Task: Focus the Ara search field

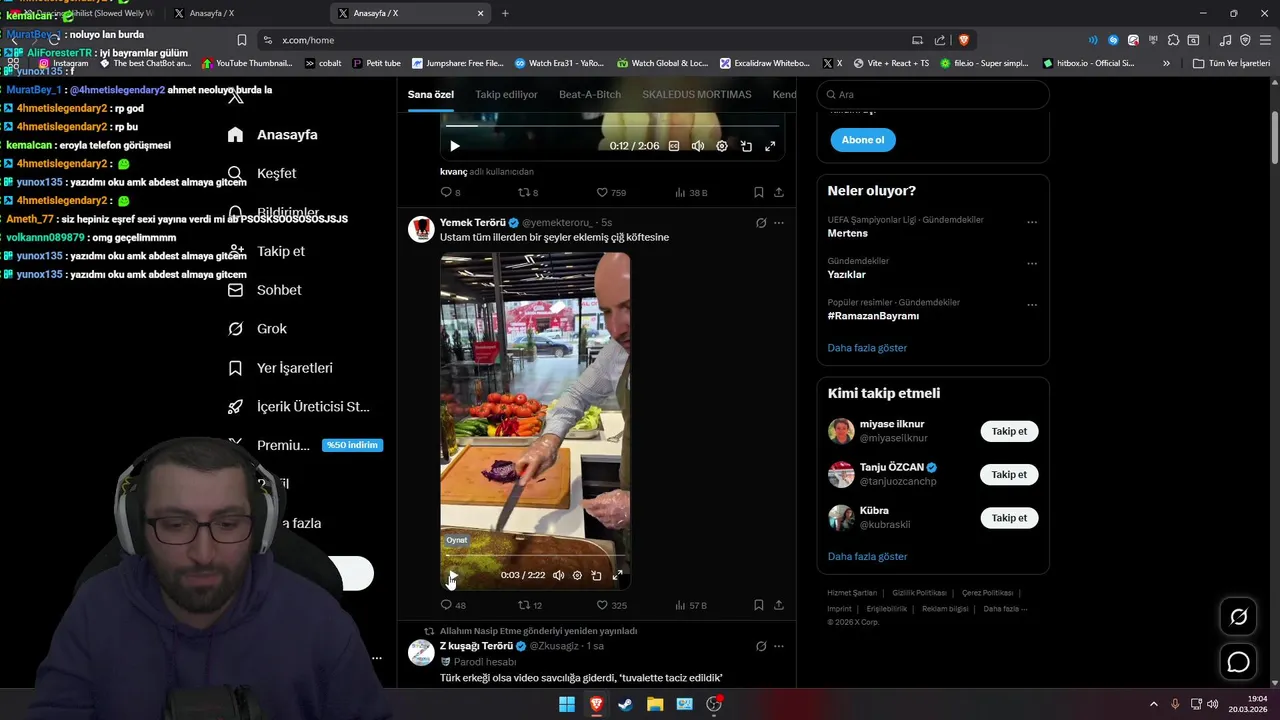Action: pyautogui.click(x=933, y=94)
